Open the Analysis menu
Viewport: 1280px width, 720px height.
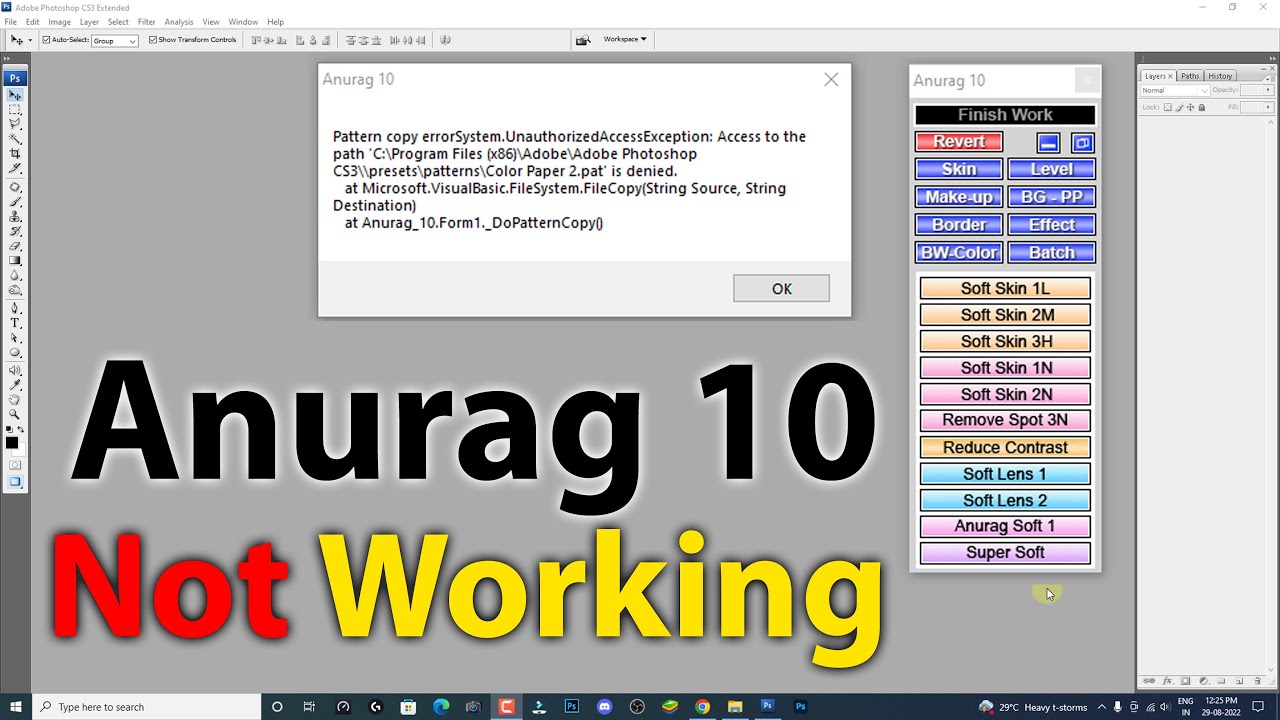coord(179,21)
